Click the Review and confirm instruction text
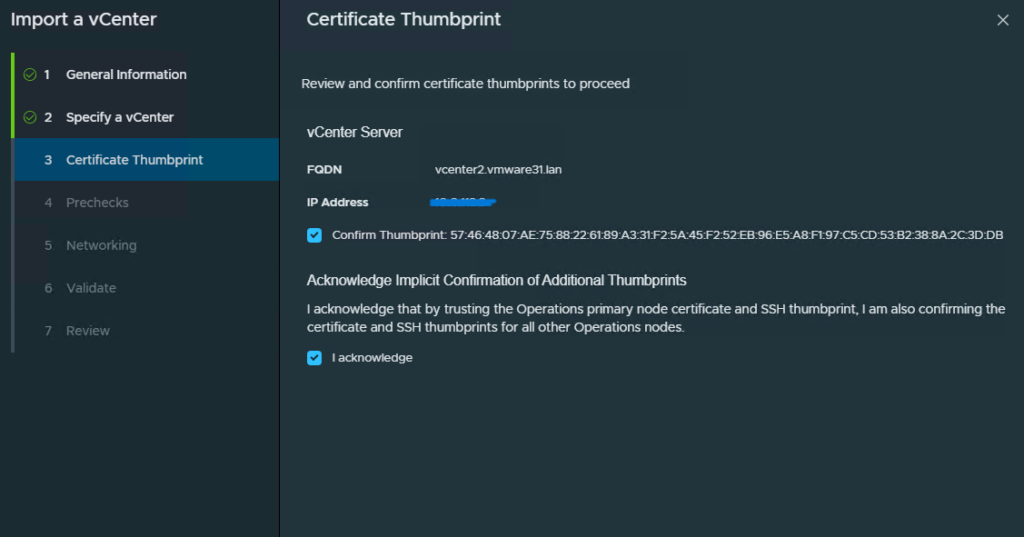1024x537 pixels. (x=465, y=84)
